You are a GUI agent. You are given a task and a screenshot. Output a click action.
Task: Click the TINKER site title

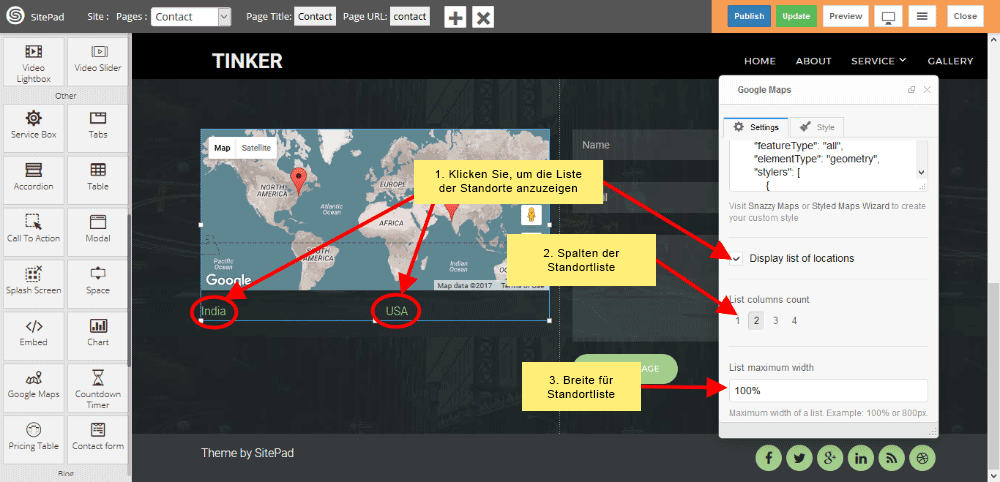tap(247, 61)
